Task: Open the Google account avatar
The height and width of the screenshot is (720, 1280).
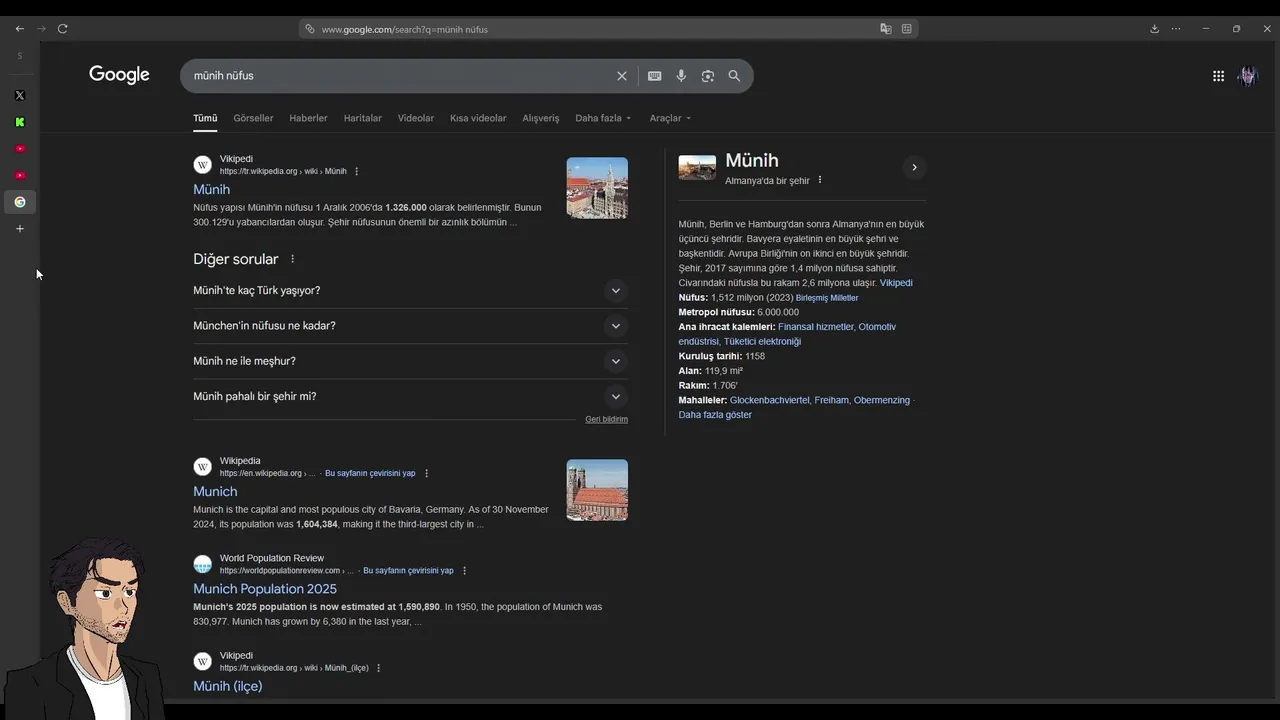Action: [x=1247, y=76]
